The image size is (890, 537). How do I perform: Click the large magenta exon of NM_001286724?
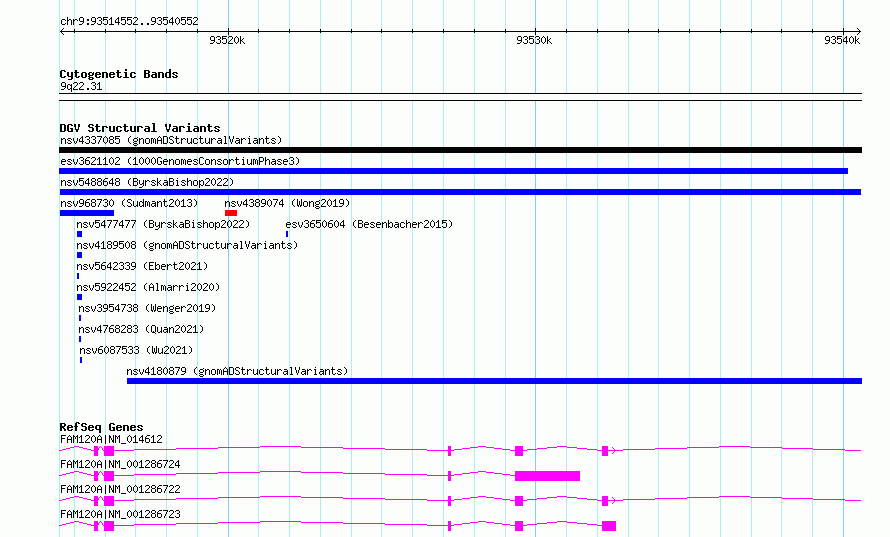tap(547, 476)
